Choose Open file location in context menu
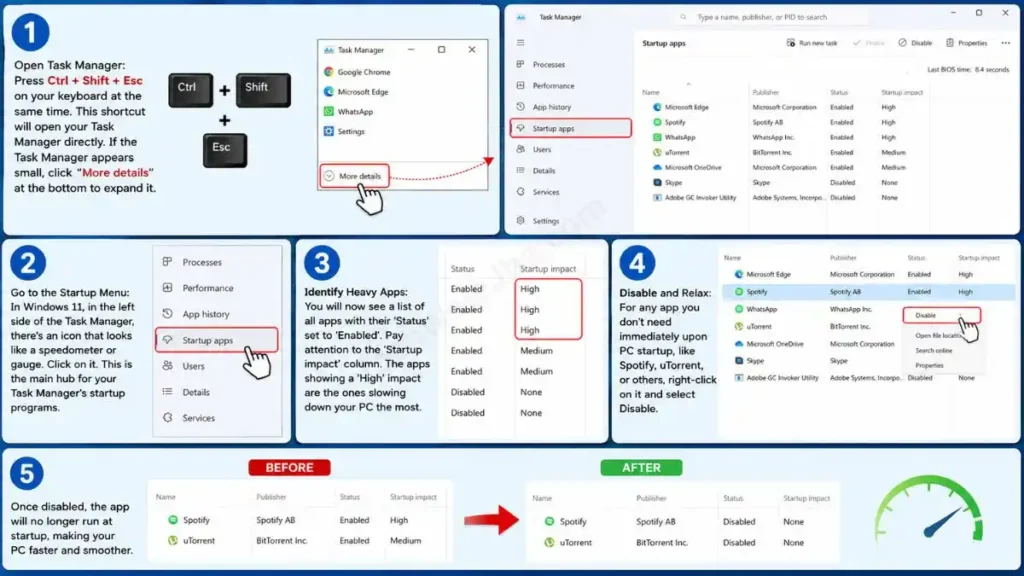The height and width of the screenshot is (576, 1024). click(x=938, y=336)
